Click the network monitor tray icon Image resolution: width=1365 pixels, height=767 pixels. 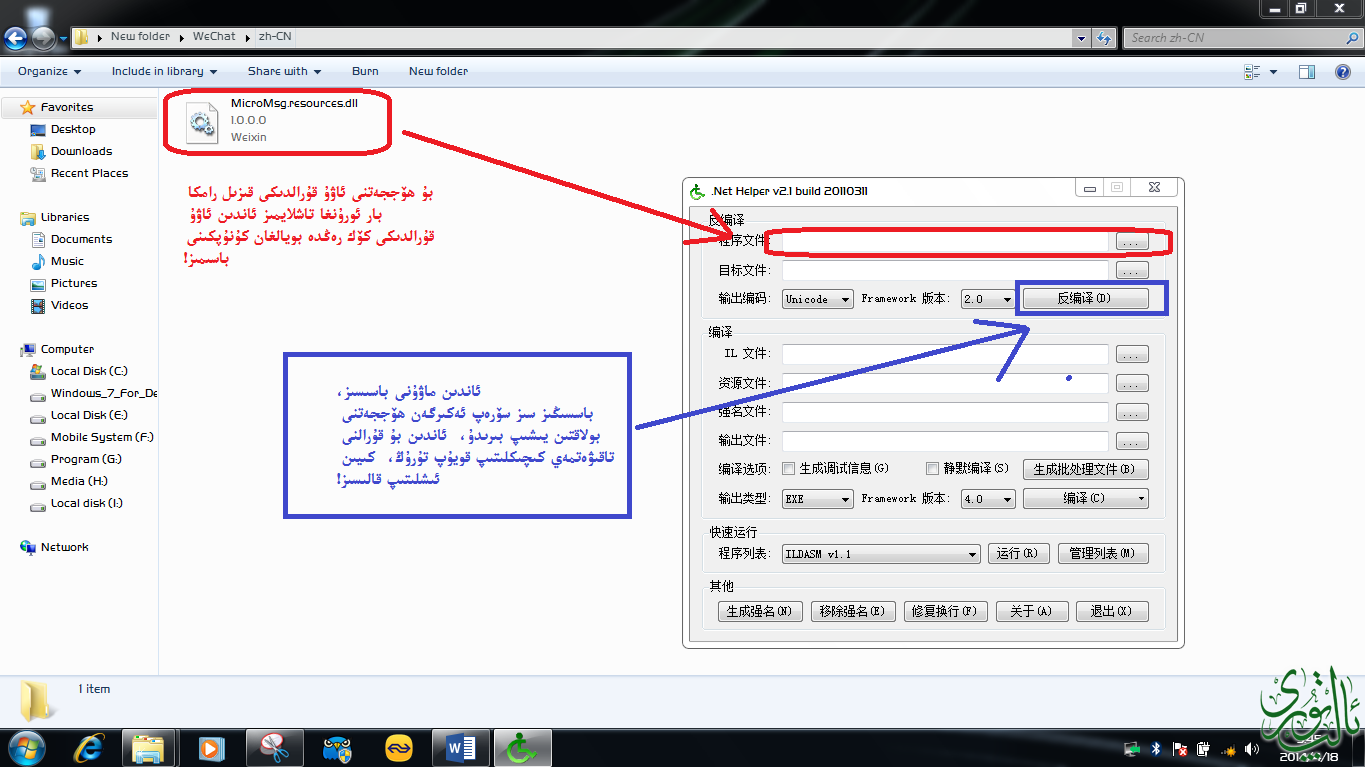pos(1132,749)
